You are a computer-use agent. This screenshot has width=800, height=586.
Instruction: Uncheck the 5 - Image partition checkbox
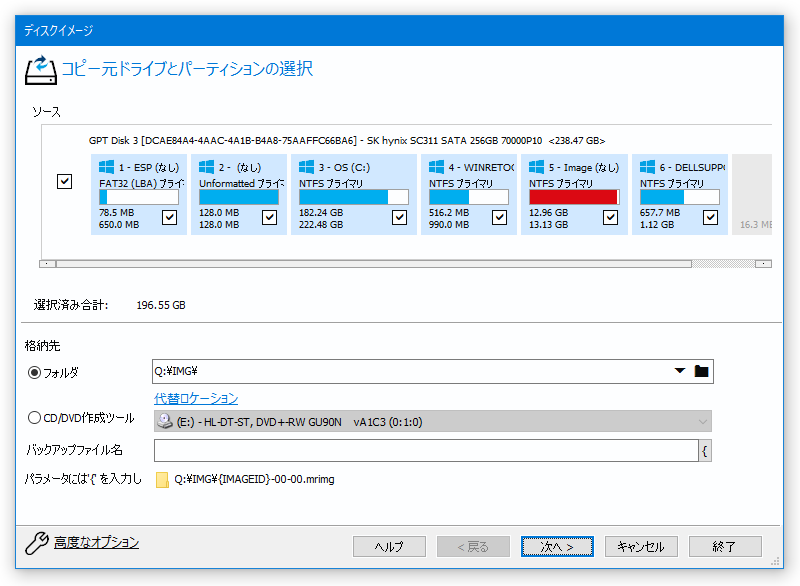coord(610,217)
